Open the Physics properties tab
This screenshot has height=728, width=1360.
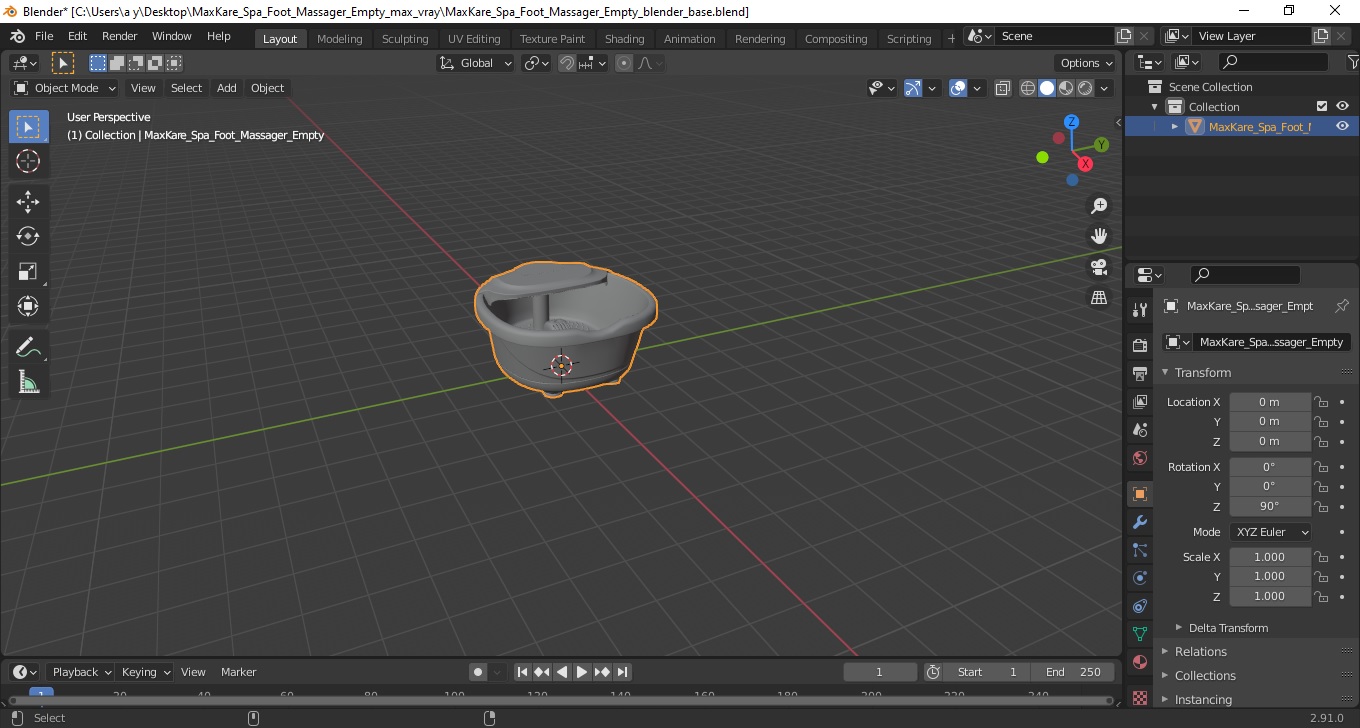point(1140,578)
